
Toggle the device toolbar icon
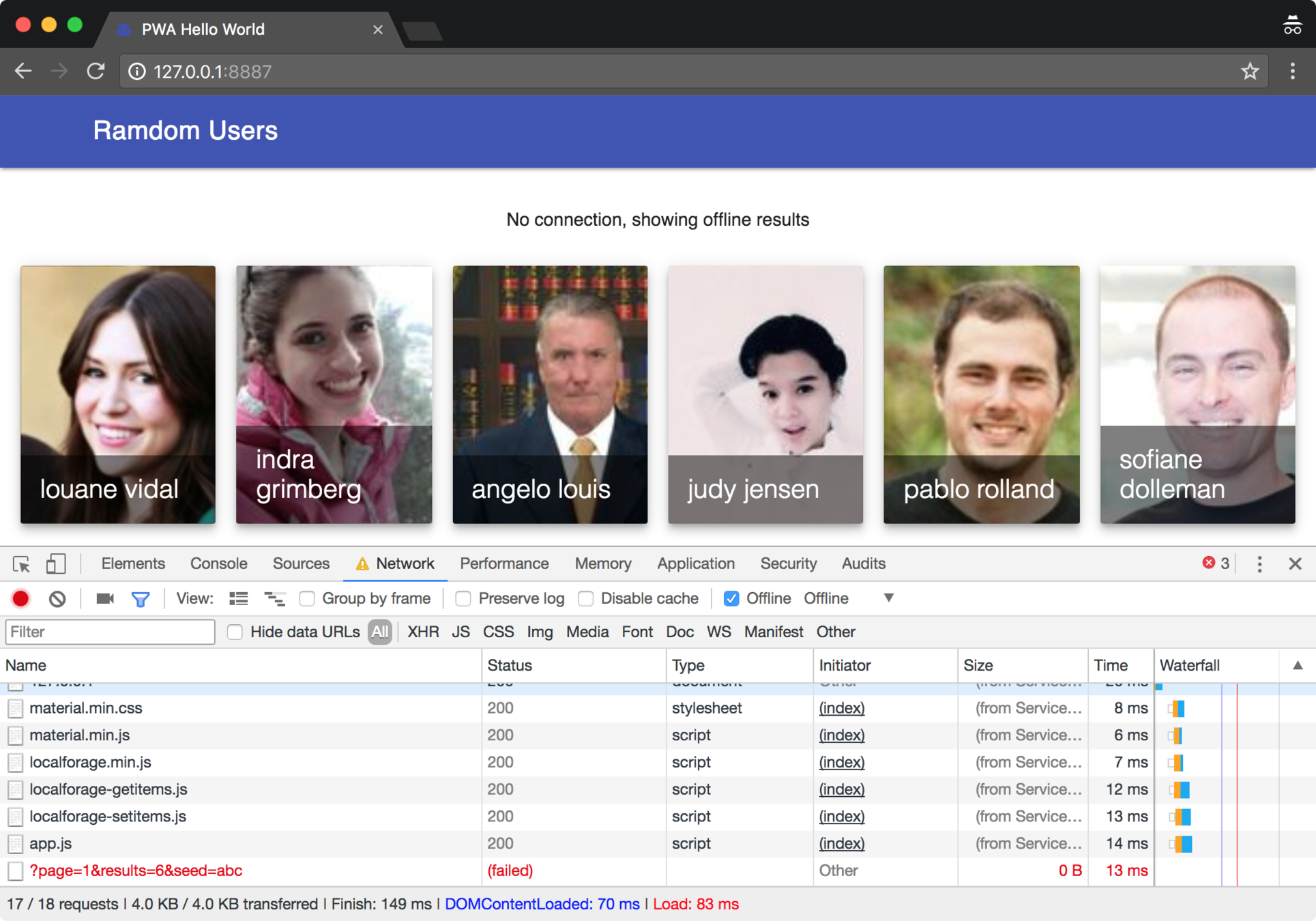[x=56, y=564]
